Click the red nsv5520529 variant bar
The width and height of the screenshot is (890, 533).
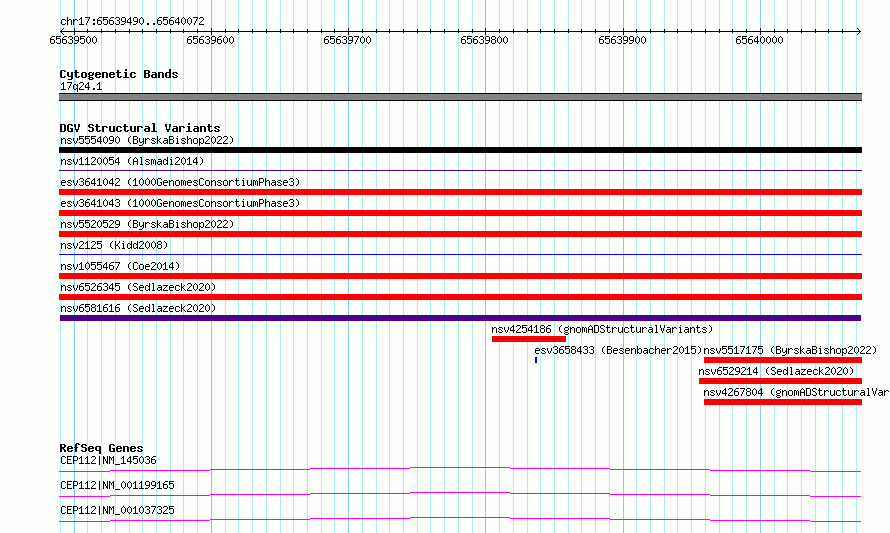click(x=460, y=234)
